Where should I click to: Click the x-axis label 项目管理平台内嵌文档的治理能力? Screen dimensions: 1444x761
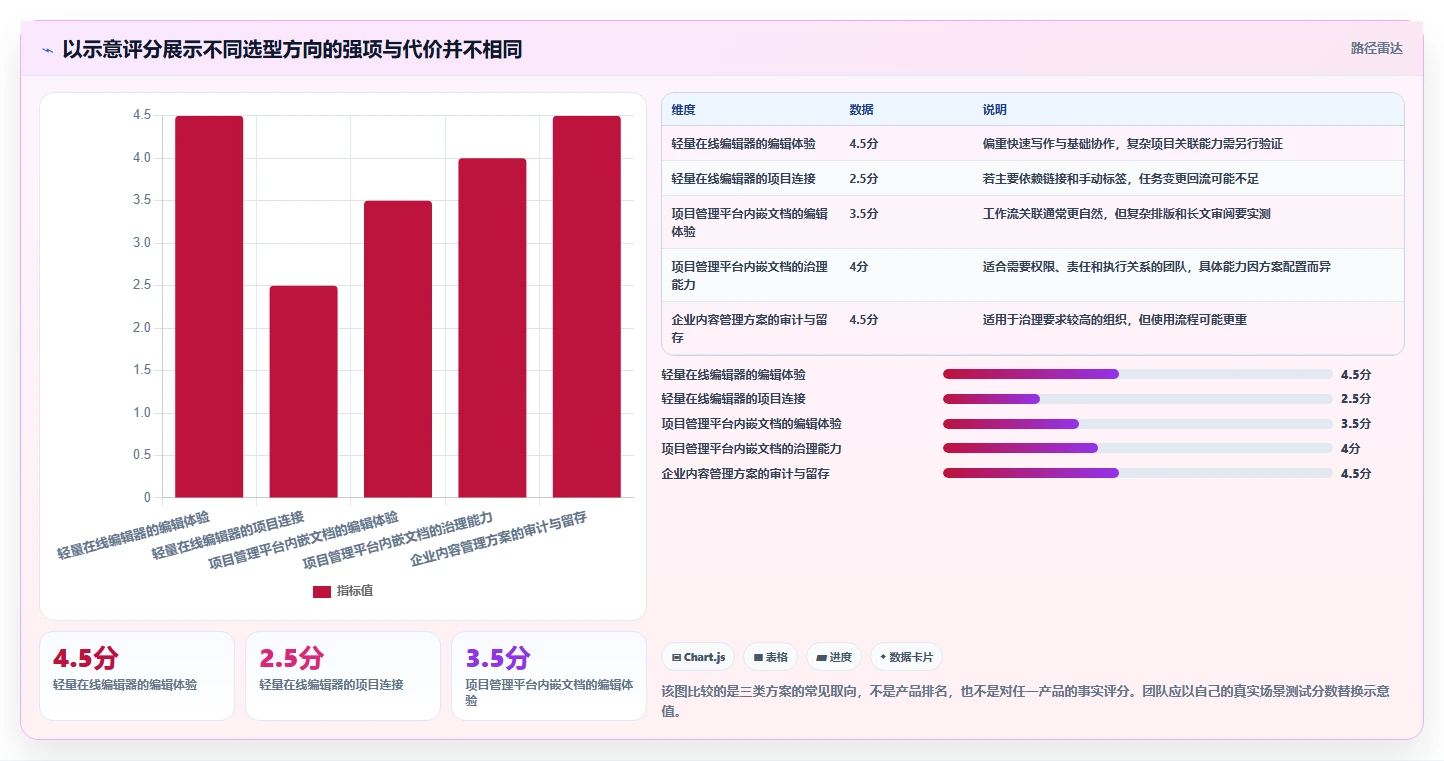(398, 540)
